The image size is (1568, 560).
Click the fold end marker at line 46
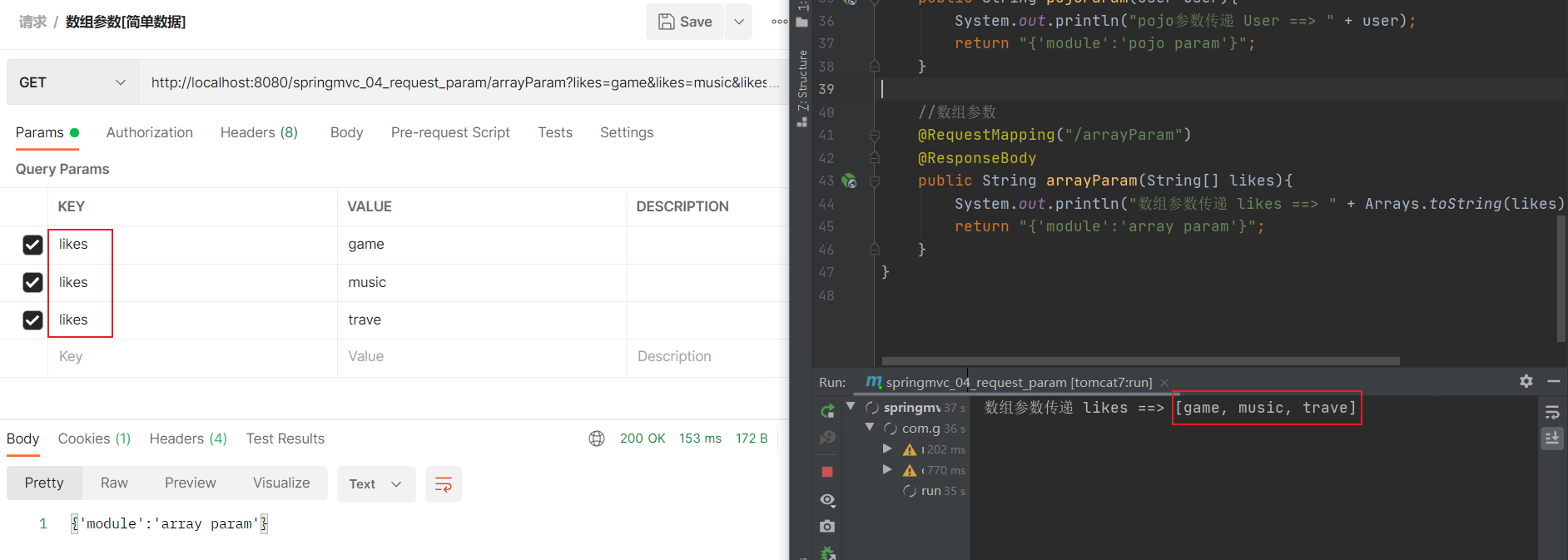point(875,249)
